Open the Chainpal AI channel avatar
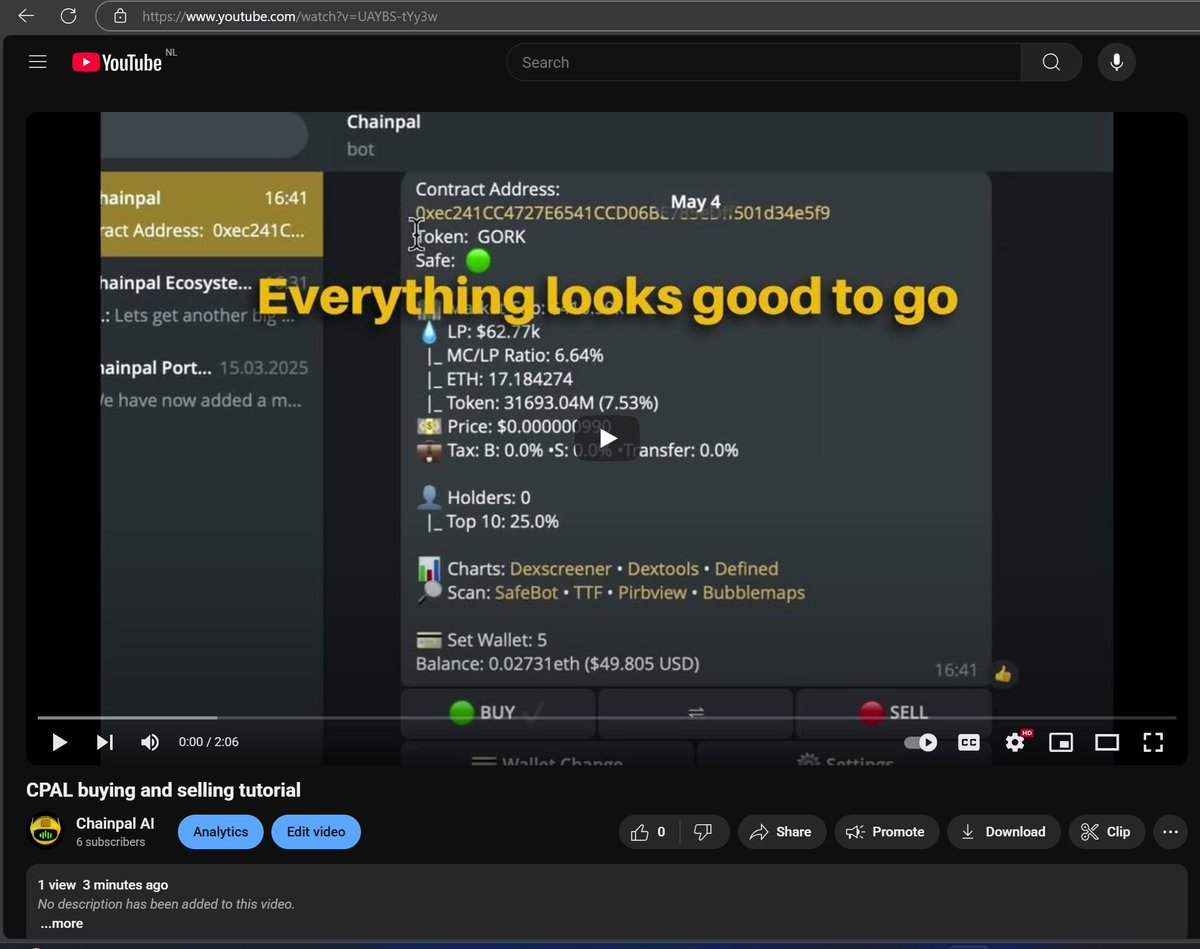This screenshot has width=1200, height=949. (46, 832)
